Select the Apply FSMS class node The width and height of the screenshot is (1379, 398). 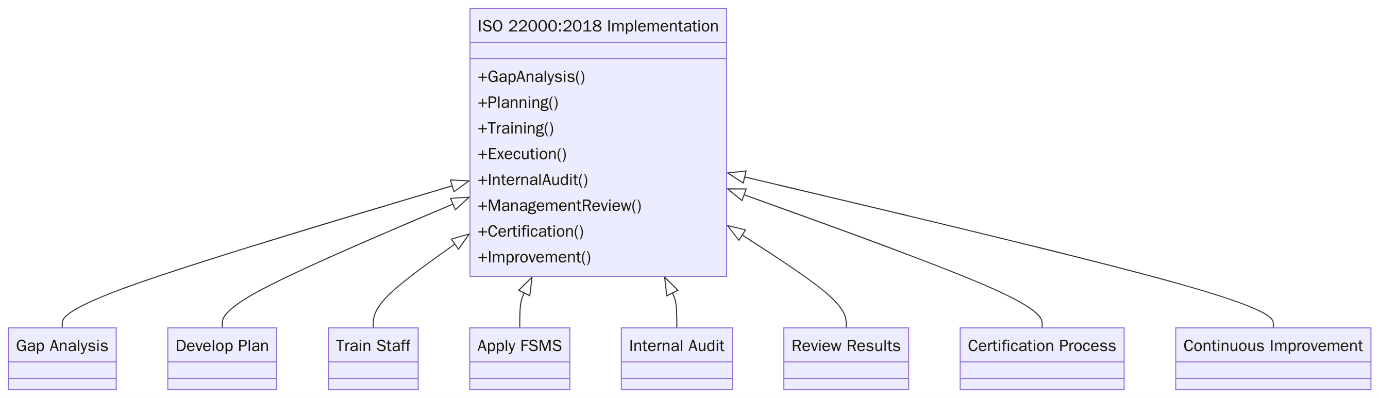[x=520, y=358]
